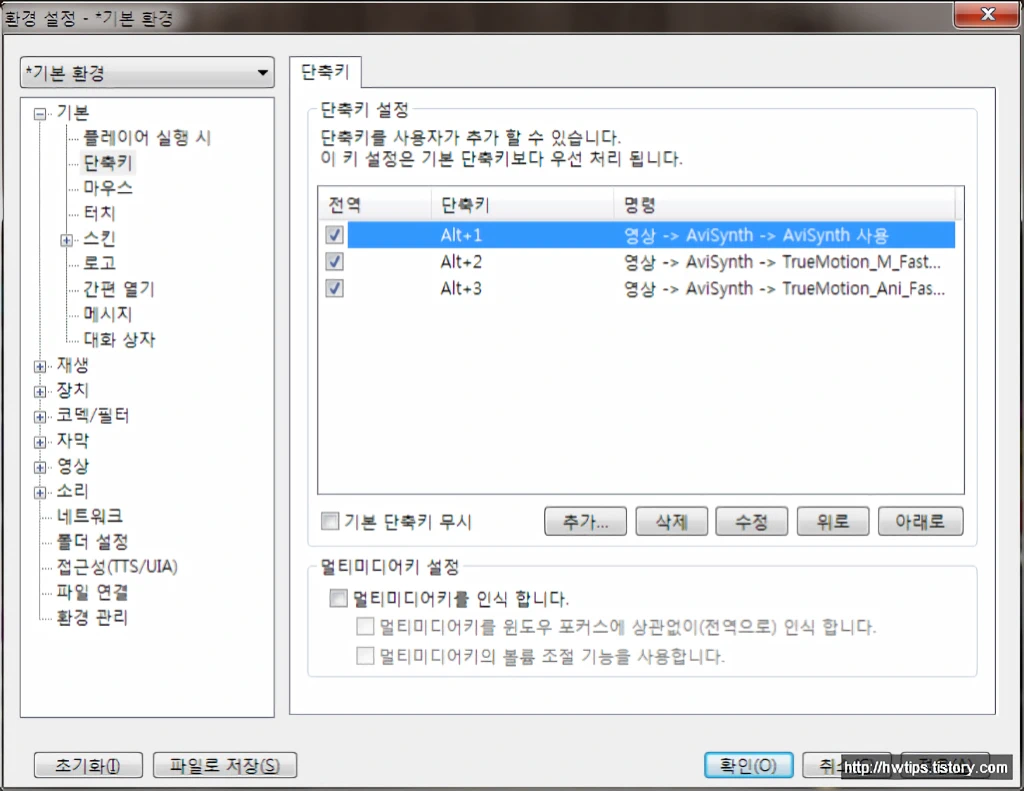This screenshot has width=1024, height=791.
Task: Expand the 코덱/필터 tree node
Action: pos(40,417)
